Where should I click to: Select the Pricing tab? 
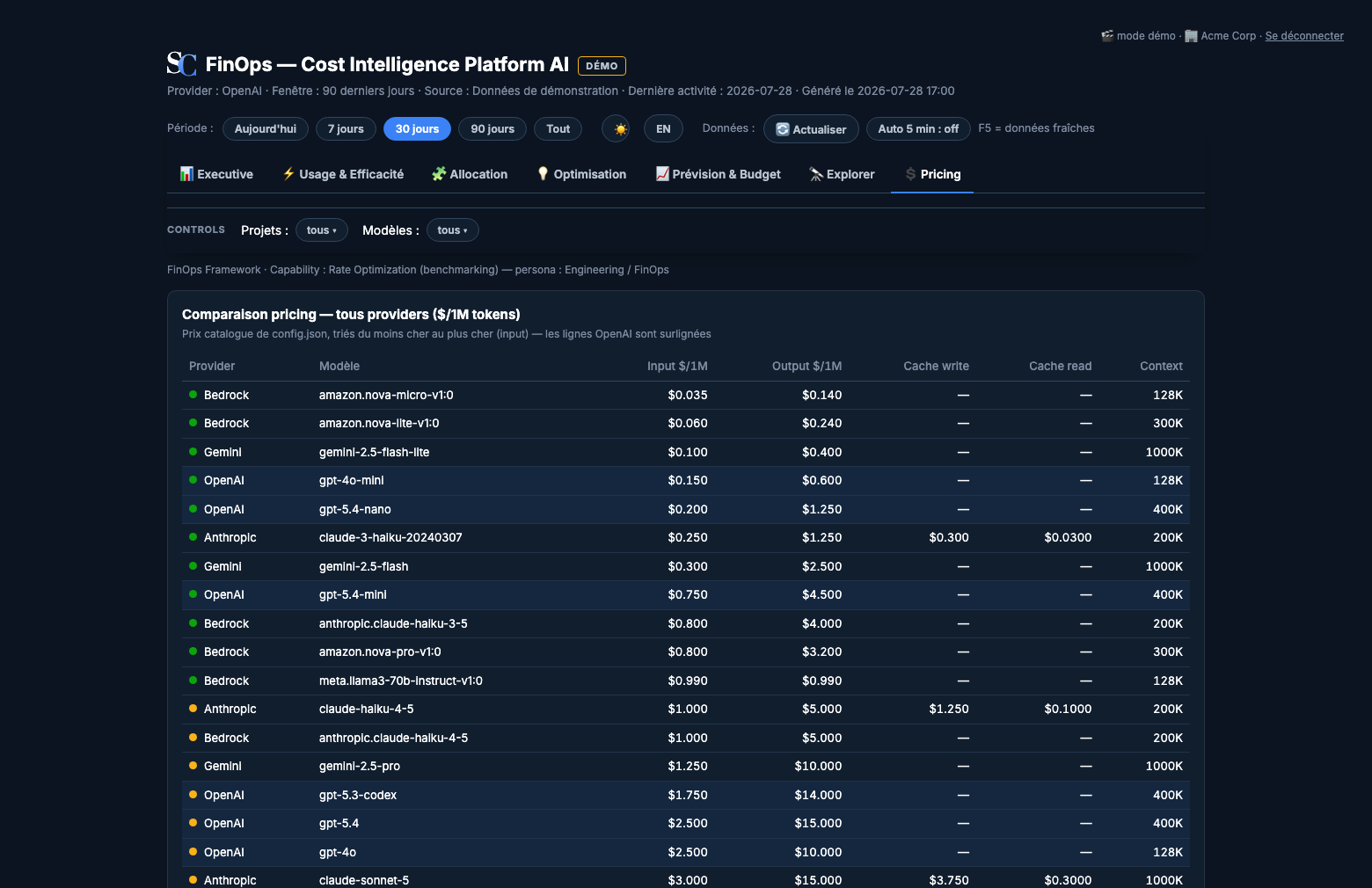click(x=932, y=174)
